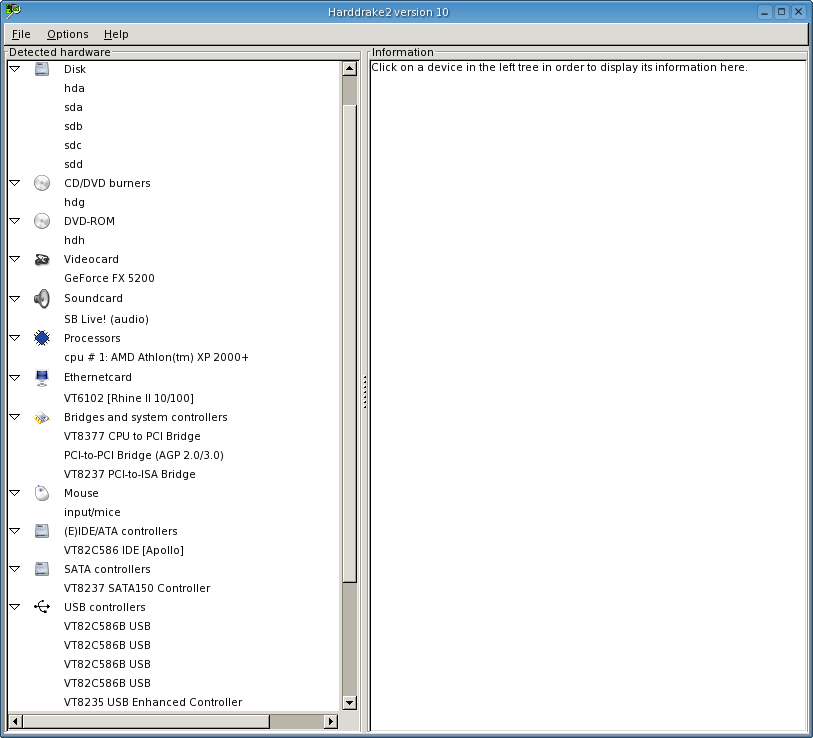
Task: Click the Videocard category label
Action: 91,259
